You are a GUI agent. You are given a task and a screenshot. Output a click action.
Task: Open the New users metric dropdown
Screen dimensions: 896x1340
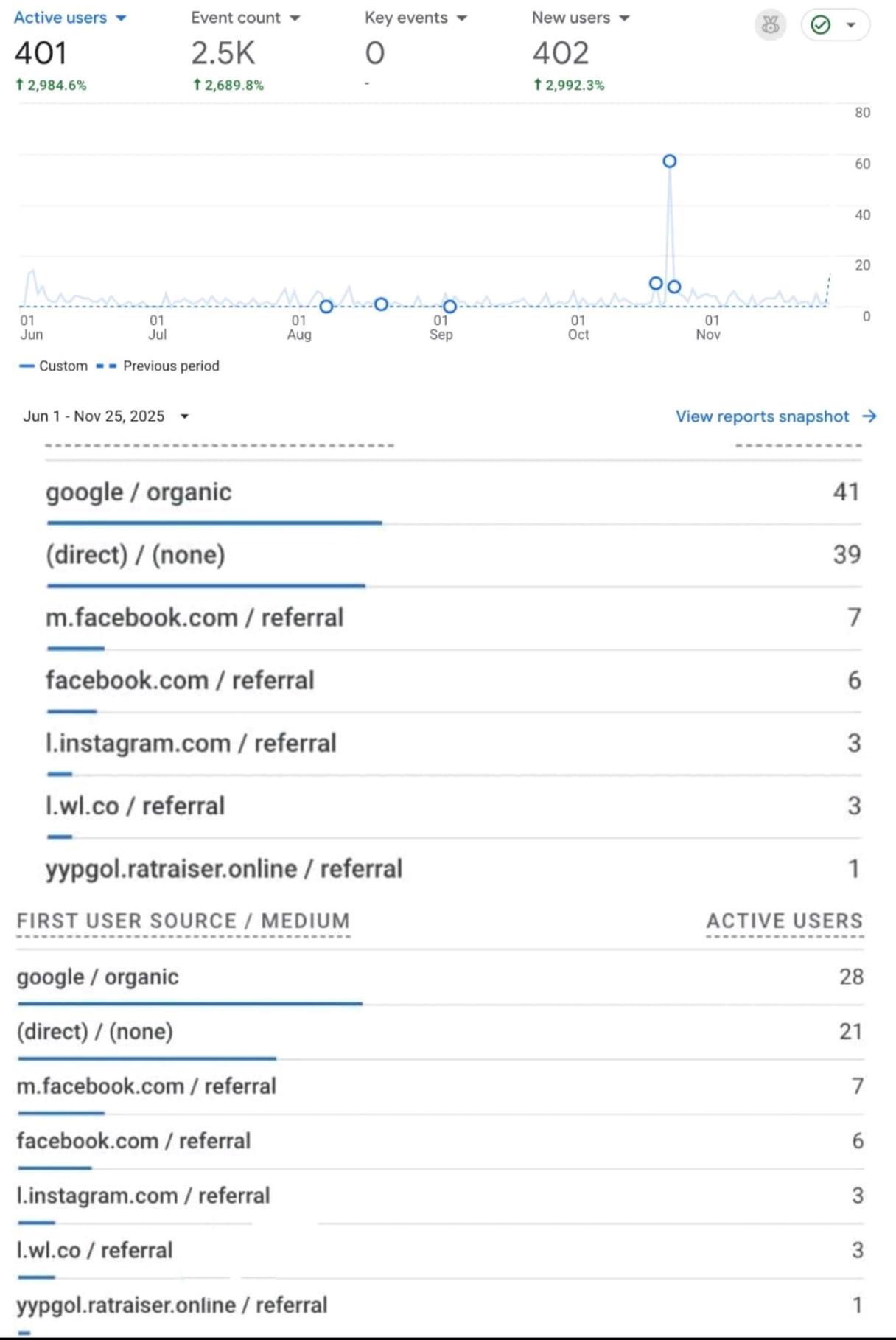click(623, 17)
